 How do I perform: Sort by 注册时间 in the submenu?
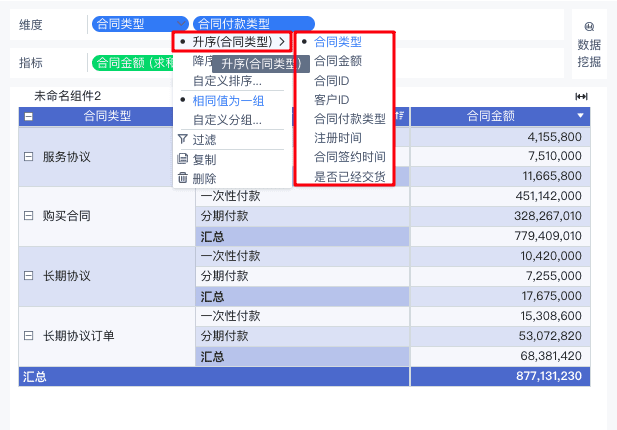click(x=338, y=138)
